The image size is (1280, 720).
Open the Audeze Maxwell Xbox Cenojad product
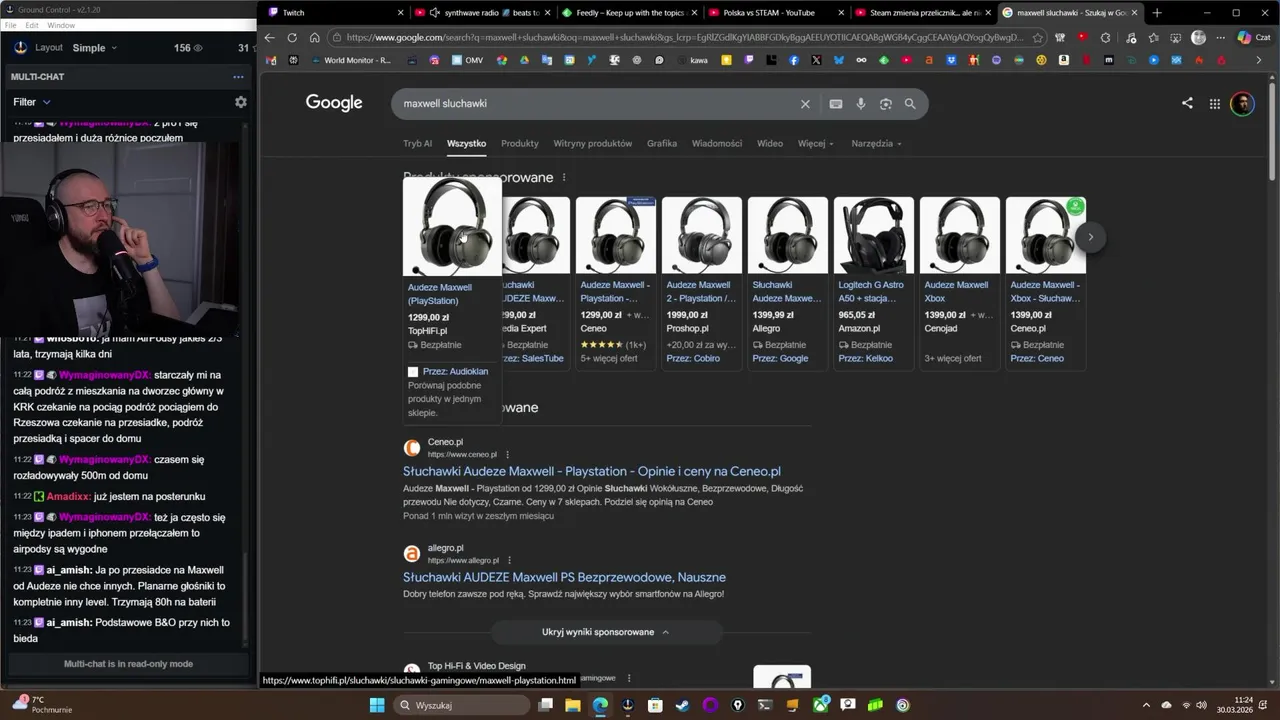(957, 291)
